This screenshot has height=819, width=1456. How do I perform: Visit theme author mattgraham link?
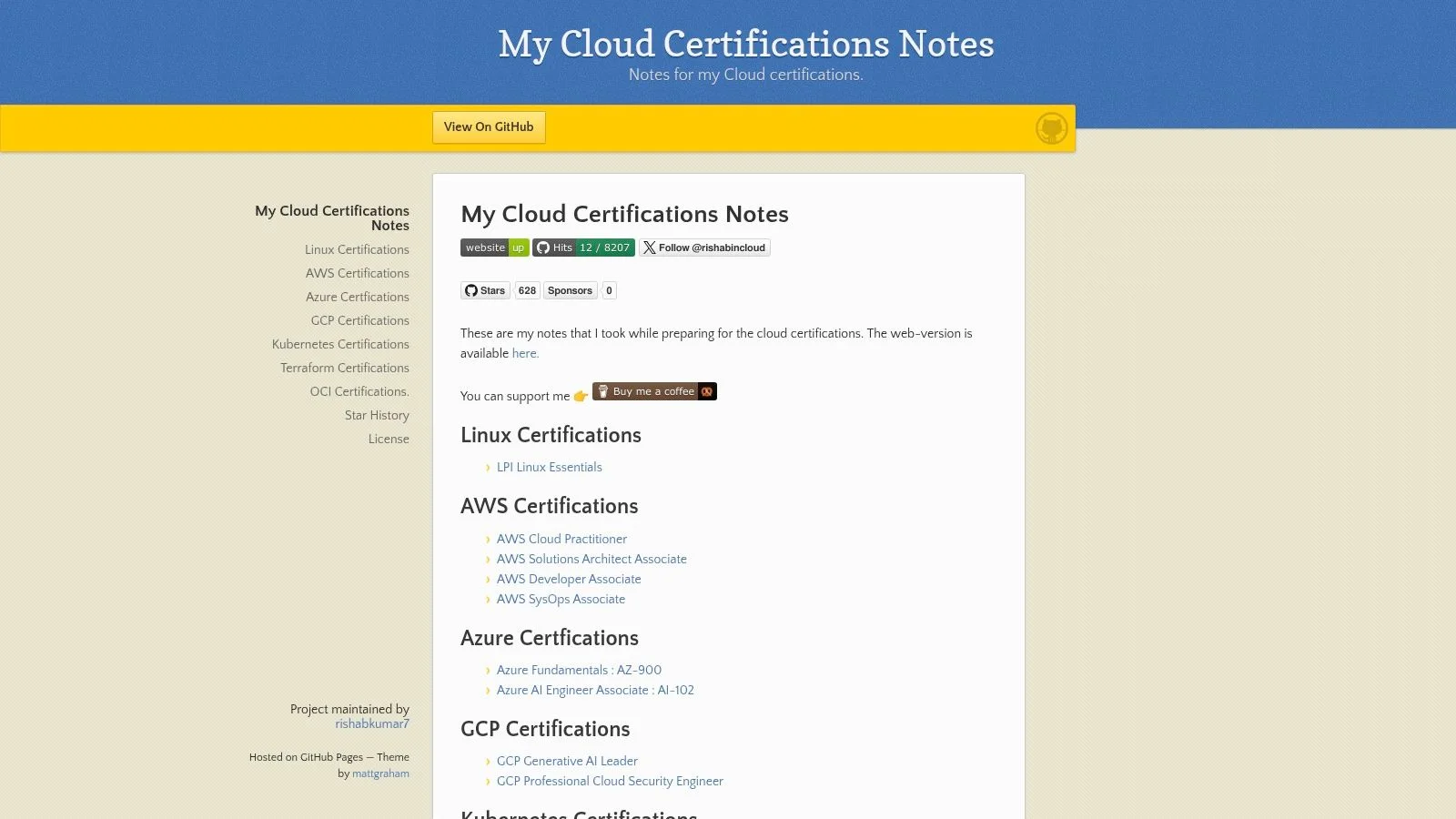click(x=380, y=773)
